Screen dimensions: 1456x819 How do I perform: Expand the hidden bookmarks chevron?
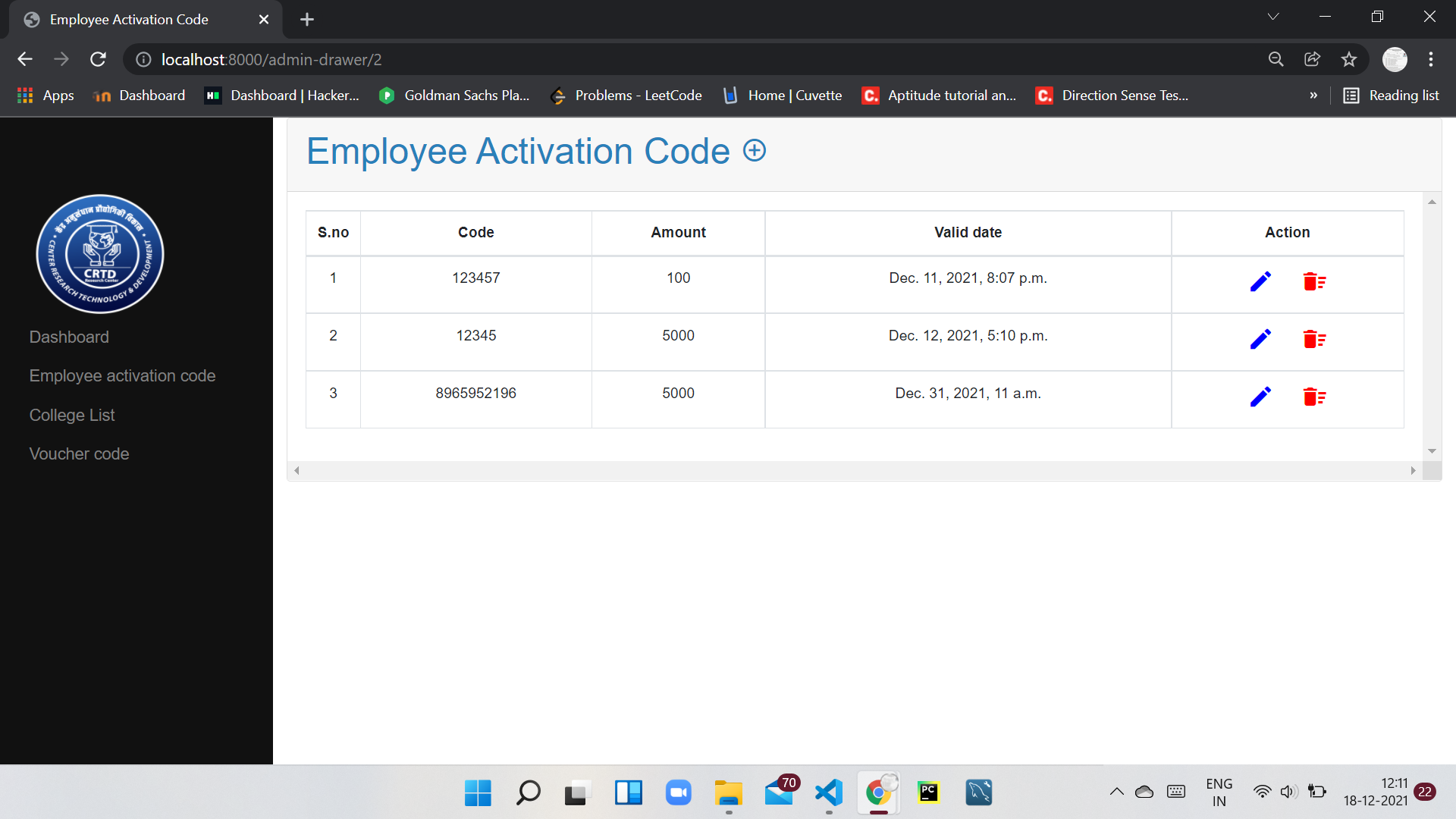(1313, 96)
